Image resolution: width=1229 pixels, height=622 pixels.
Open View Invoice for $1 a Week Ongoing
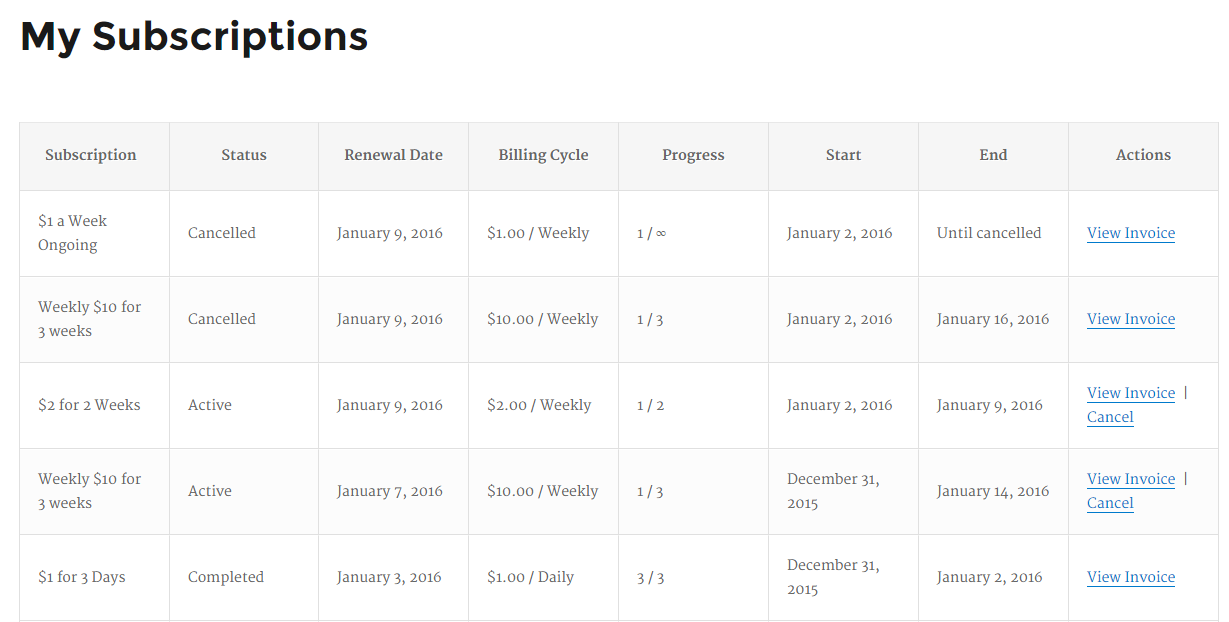coord(1131,233)
